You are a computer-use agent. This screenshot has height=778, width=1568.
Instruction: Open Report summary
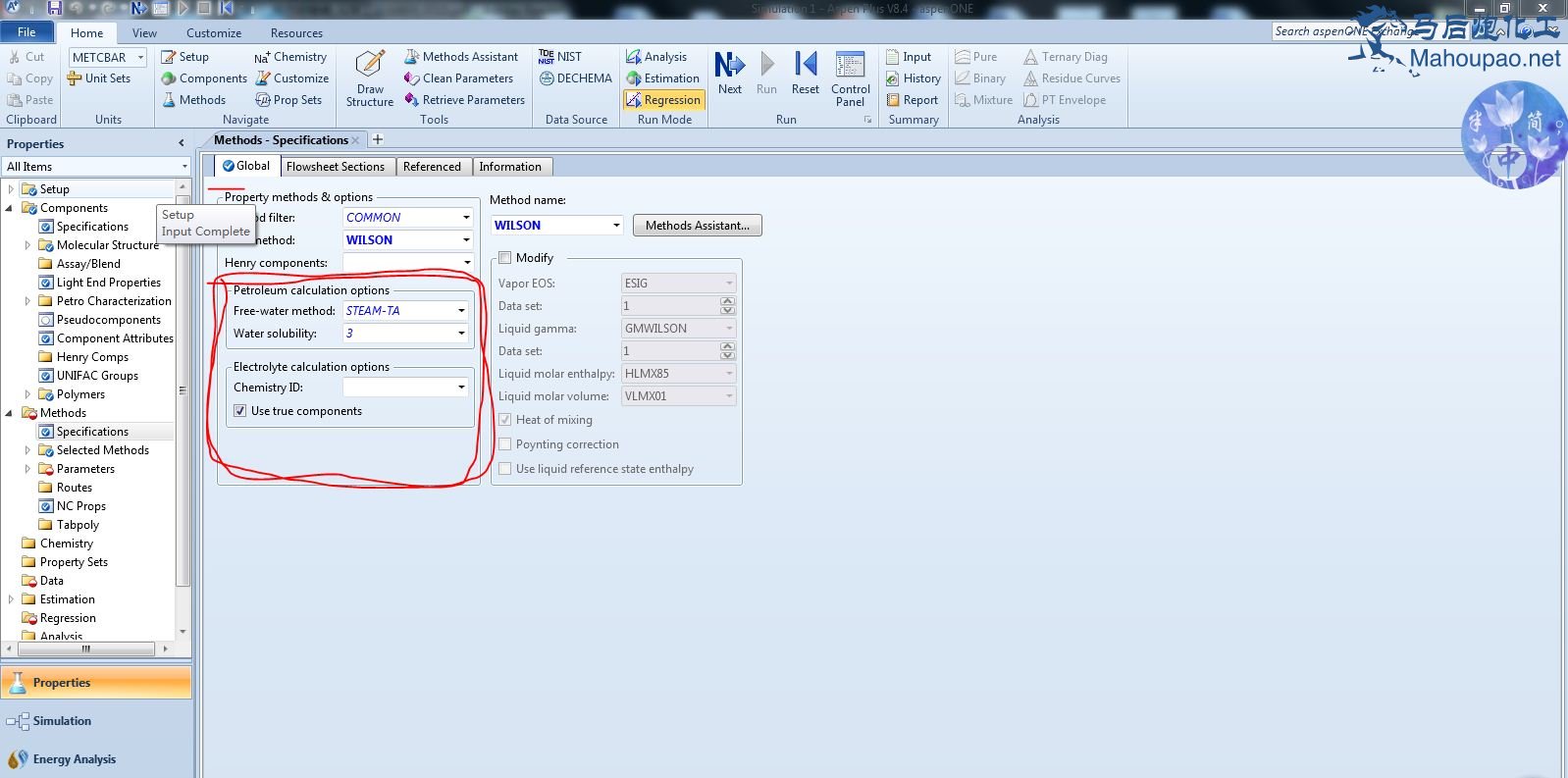[912, 100]
